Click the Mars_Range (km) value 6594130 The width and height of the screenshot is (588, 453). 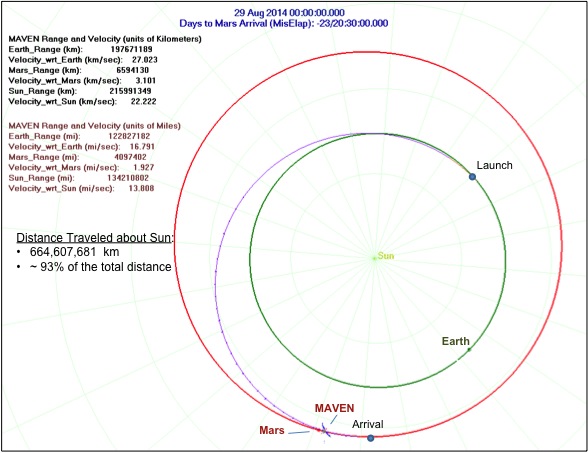[x=132, y=70]
